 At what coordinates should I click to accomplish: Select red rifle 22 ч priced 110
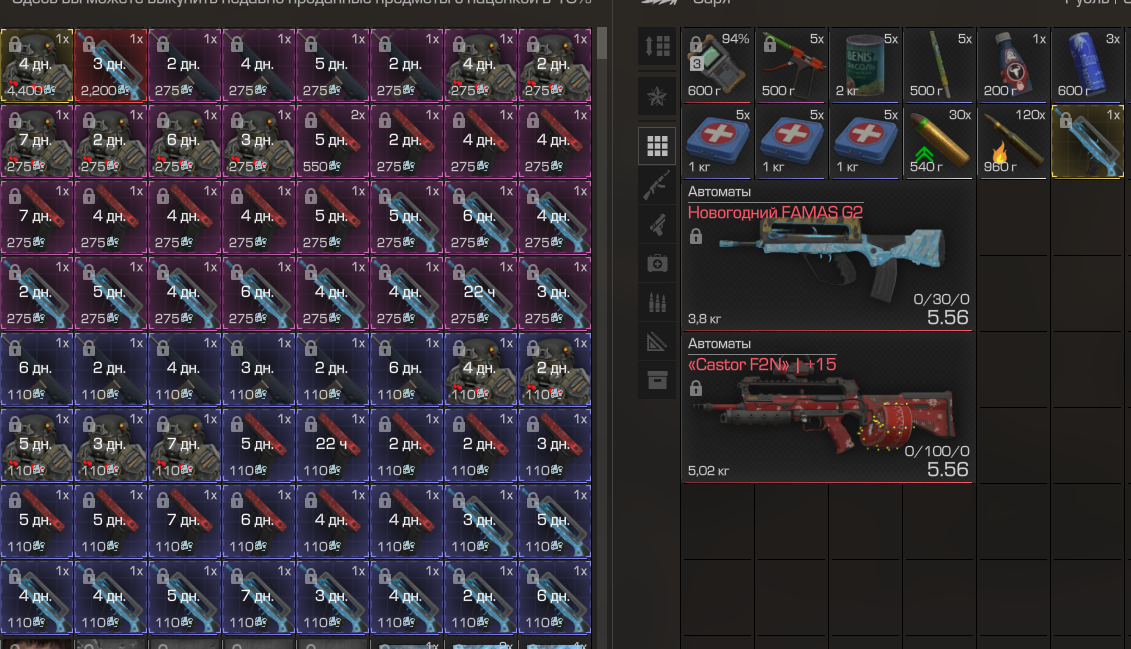[333, 446]
